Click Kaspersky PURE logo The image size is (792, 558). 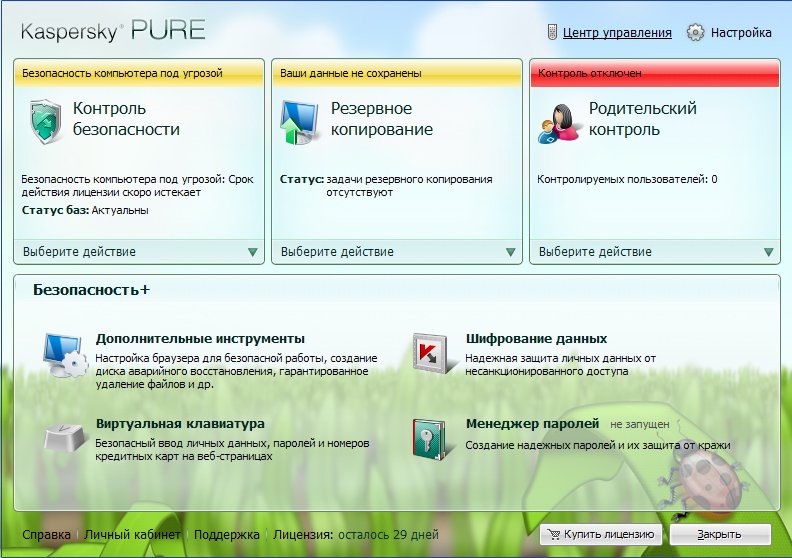[113, 31]
